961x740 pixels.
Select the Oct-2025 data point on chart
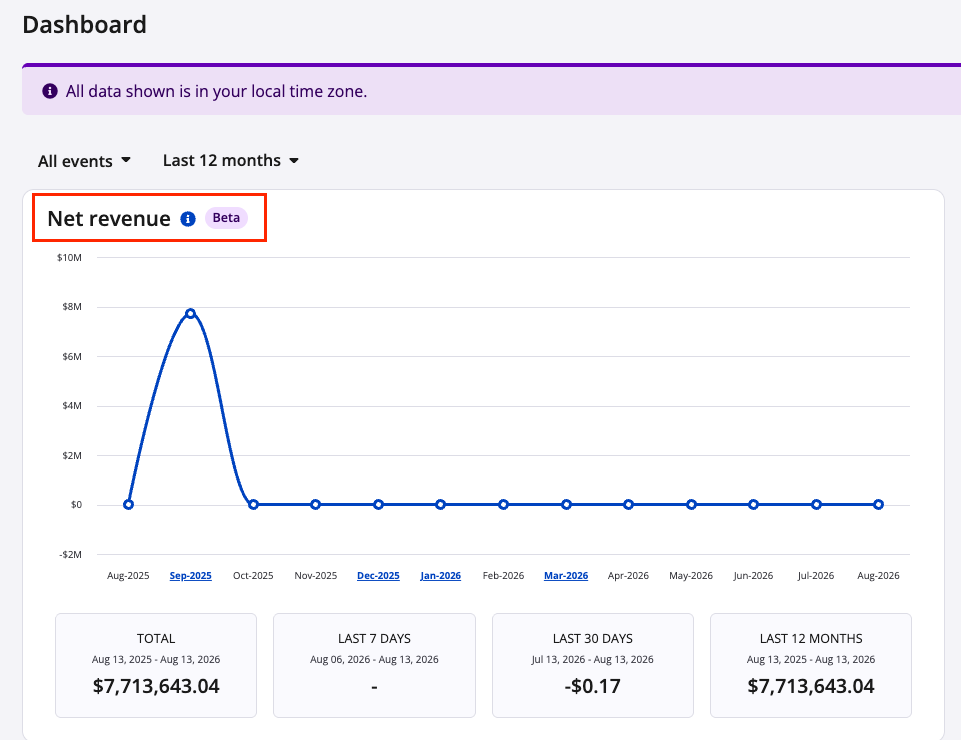(253, 505)
